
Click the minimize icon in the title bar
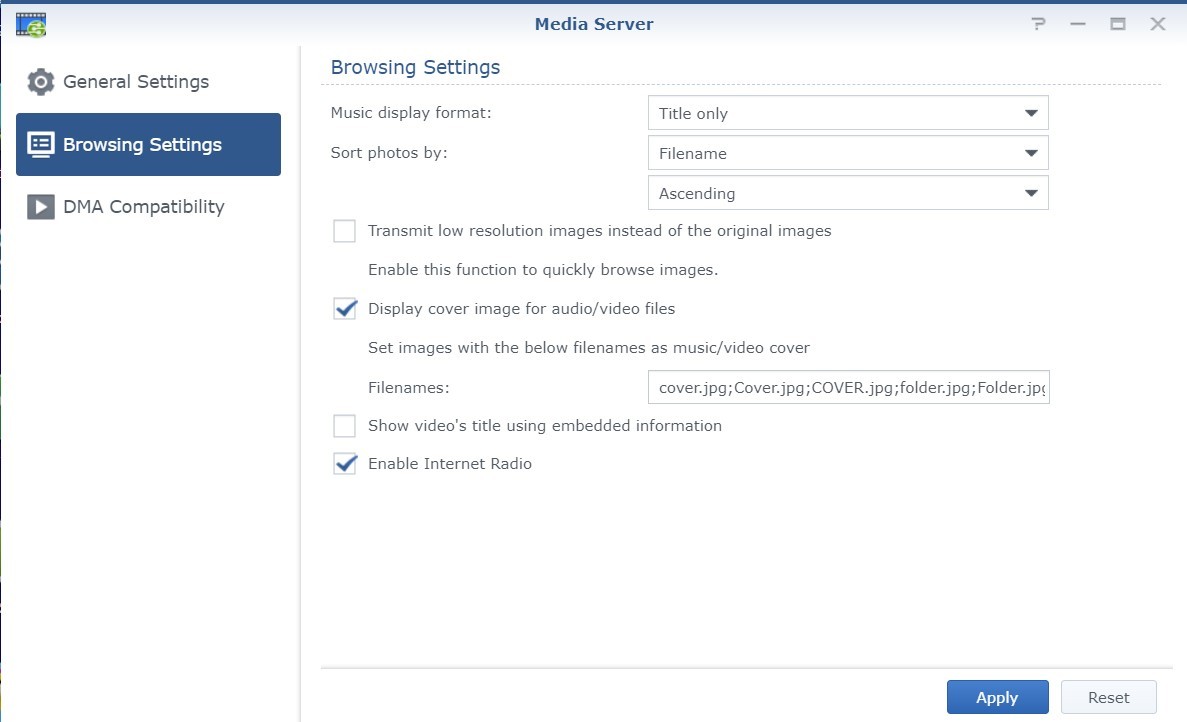1078,23
